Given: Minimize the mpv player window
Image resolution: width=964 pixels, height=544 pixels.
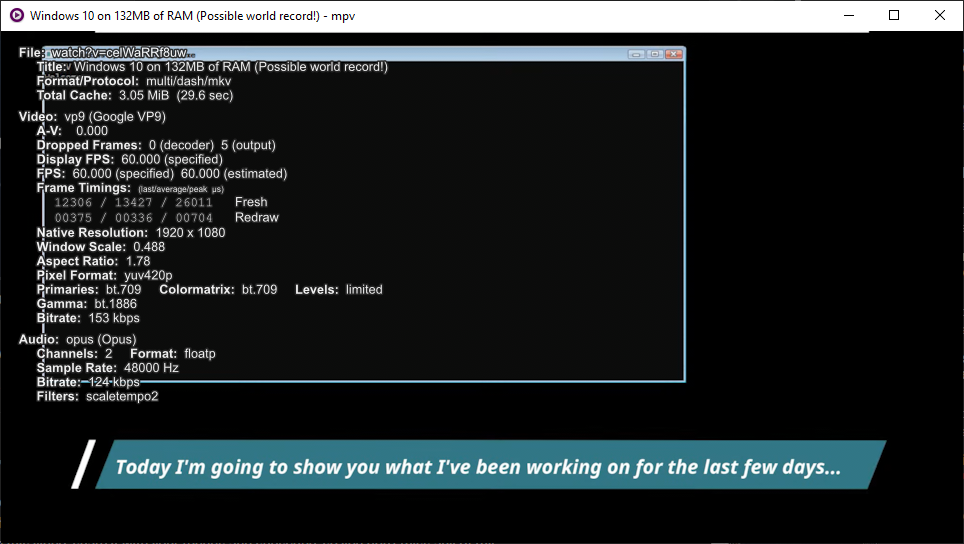Looking at the screenshot, I should 849,15.
